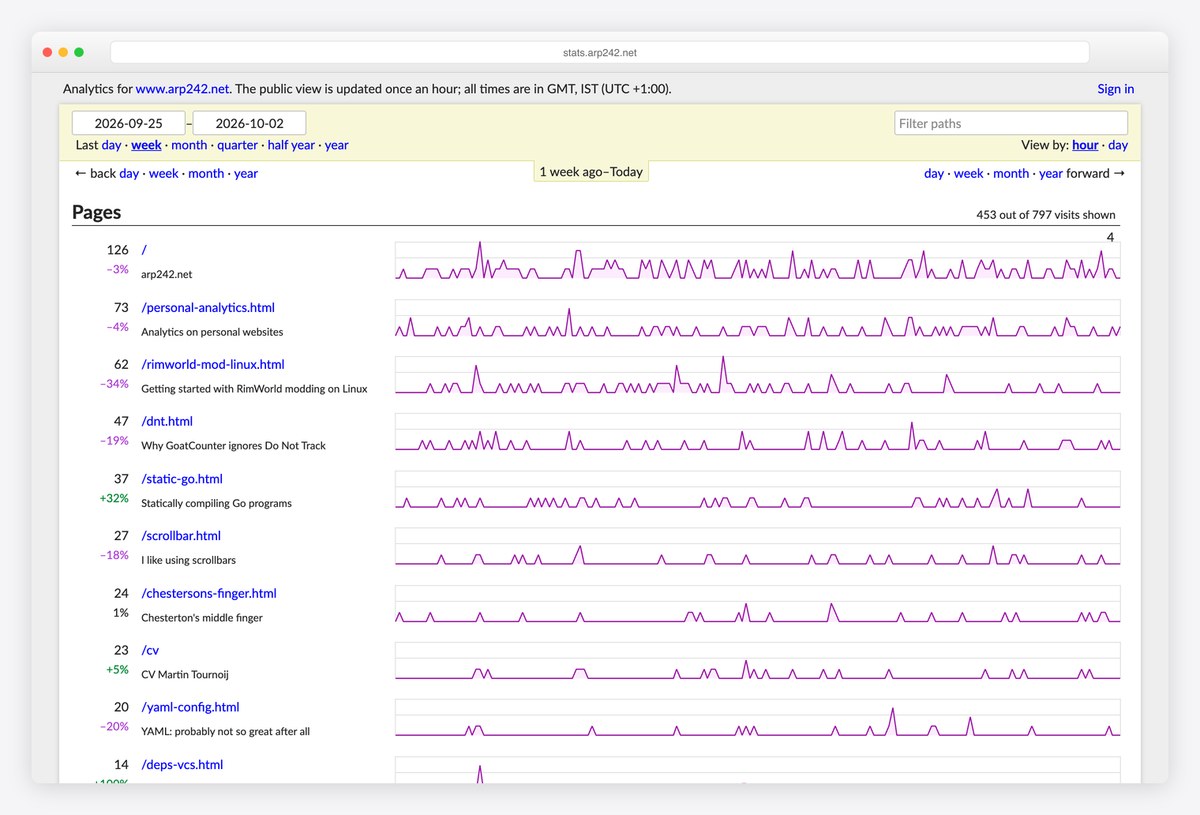Click the /chestersons-finger.html visits chart

tap(757, 603)
